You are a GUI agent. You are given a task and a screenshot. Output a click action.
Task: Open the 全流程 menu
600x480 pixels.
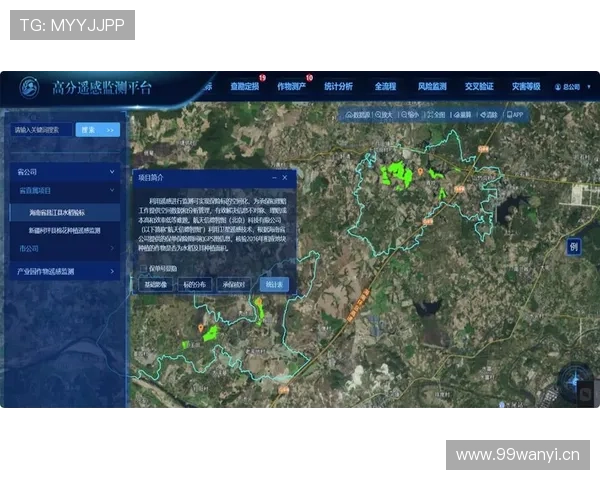(385, 87)
